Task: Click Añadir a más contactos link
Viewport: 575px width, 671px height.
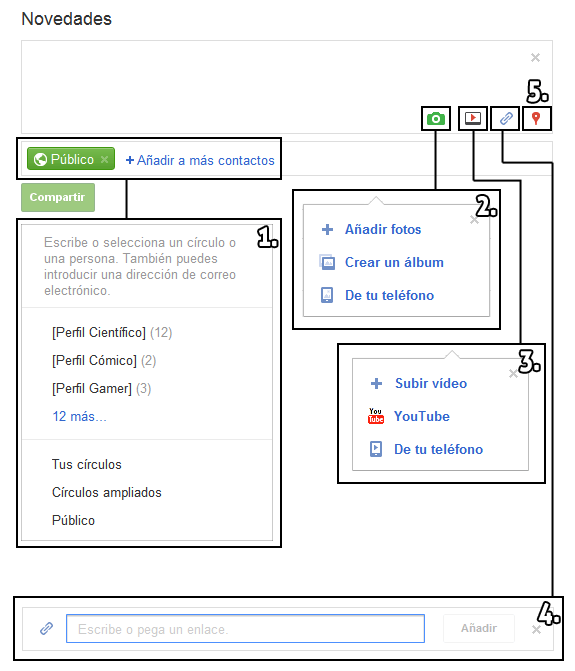Action: click(x=200, y=160)
